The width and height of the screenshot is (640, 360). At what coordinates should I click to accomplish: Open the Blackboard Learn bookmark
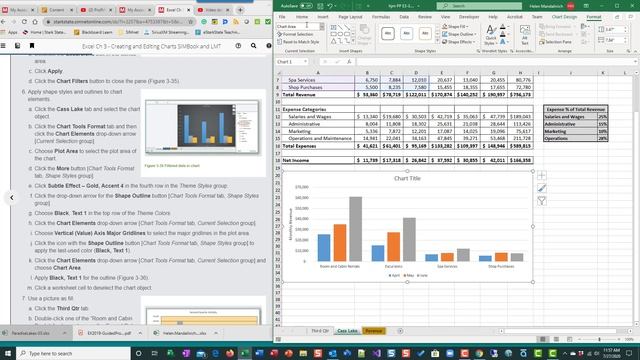tap(93, 32)
